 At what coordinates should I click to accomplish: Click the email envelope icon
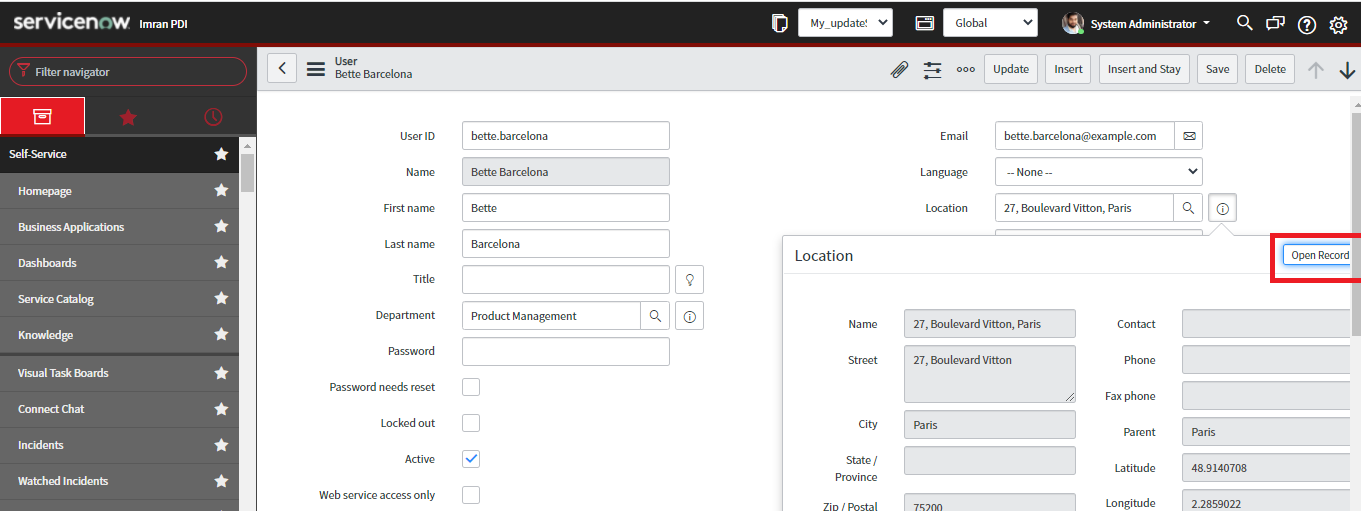(x=1189, y=136)
